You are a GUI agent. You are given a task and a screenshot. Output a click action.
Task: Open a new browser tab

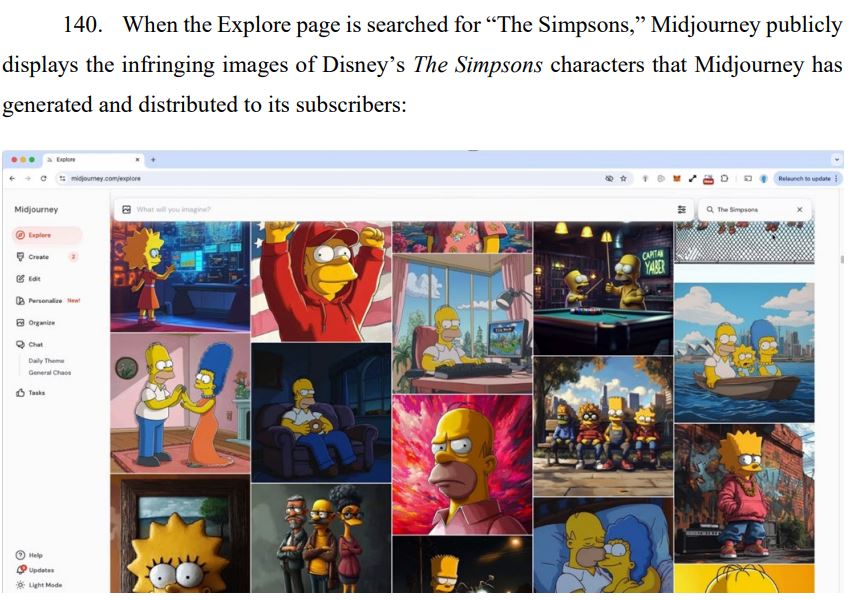[153, 159]
